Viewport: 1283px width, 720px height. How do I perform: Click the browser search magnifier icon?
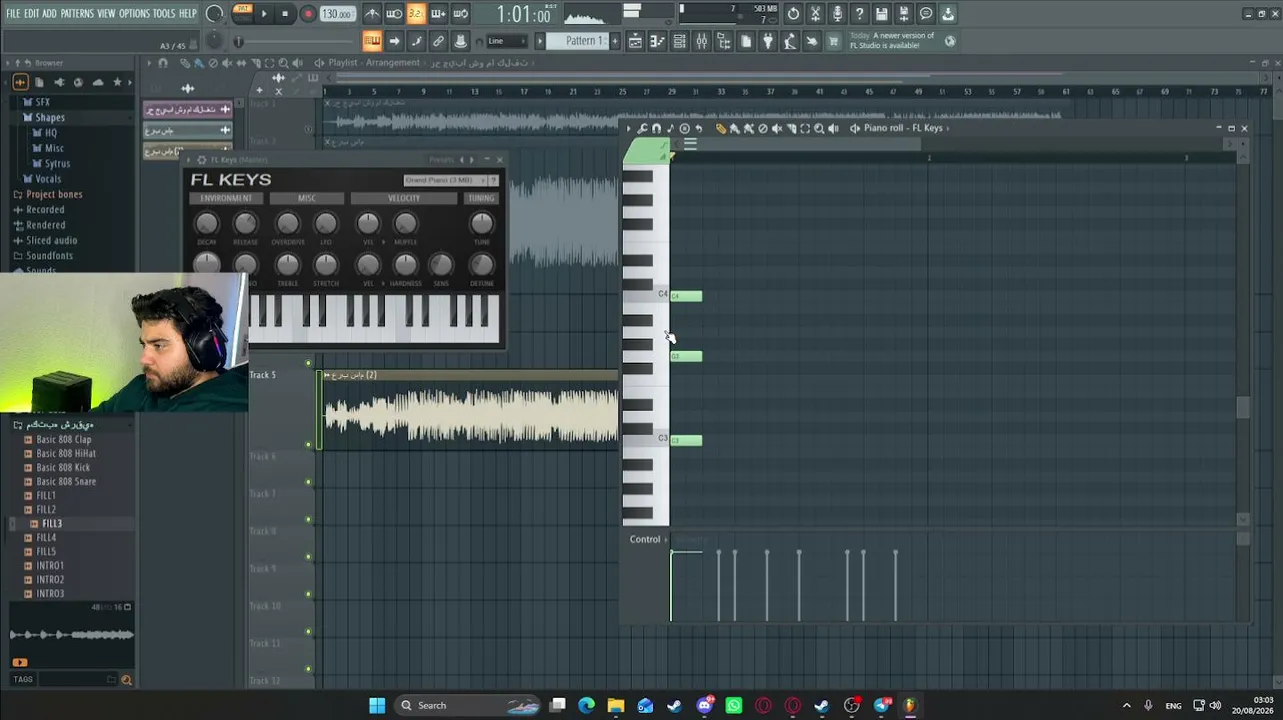pos(126,680)
